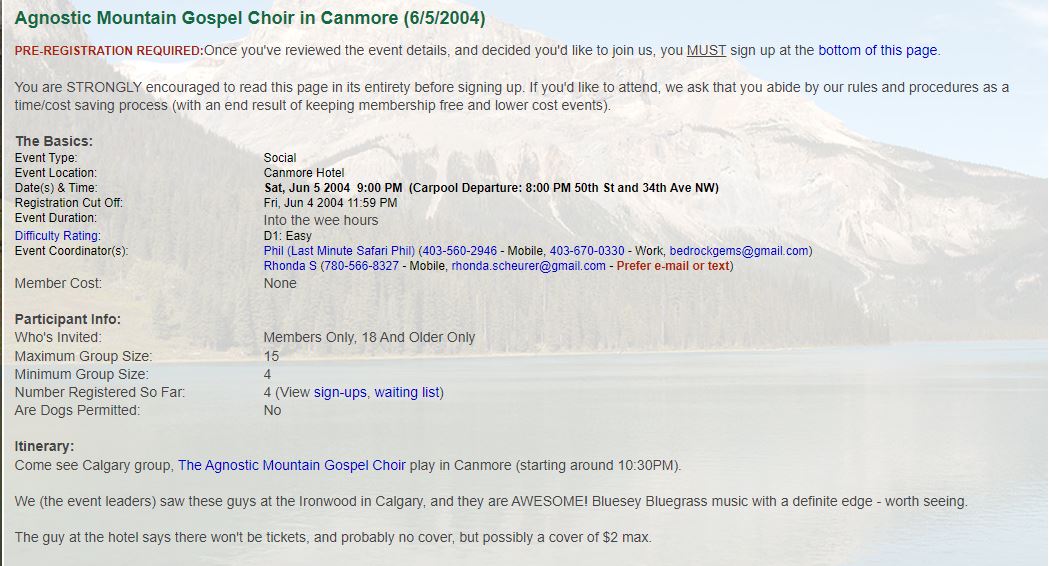Click the "Prefer e-mail or text" note
This screenshot has width=1049, height=566.
[673, 266]
